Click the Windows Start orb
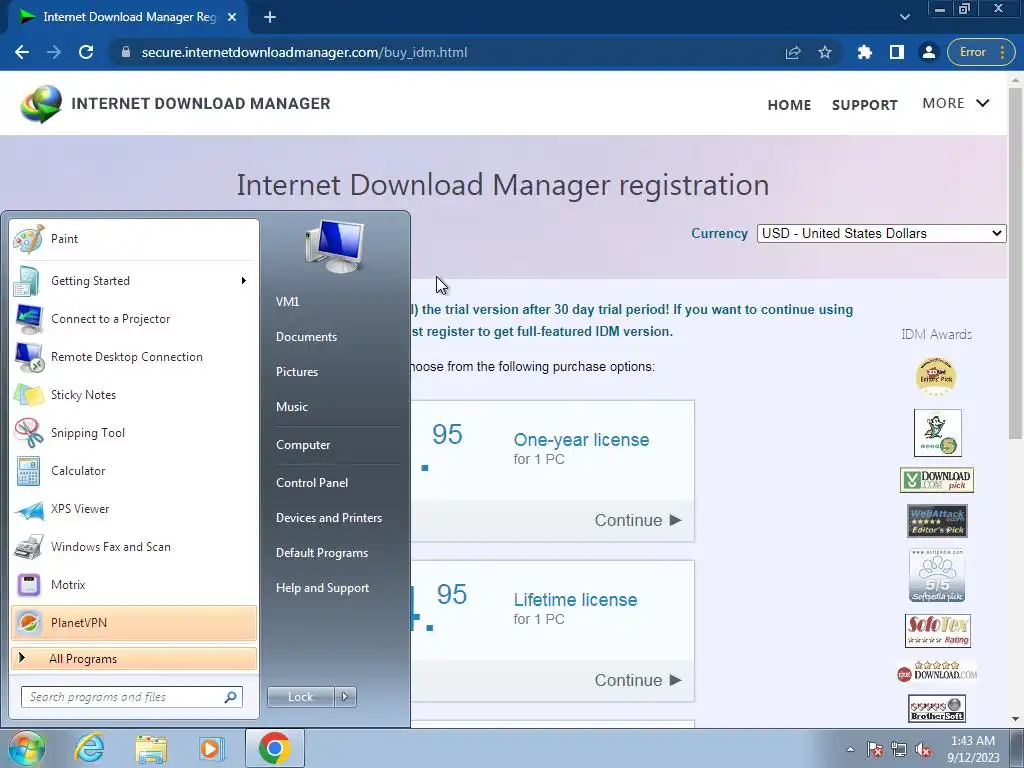The image size is (1024, 768). pyautogui.click(x=26, y=748)
